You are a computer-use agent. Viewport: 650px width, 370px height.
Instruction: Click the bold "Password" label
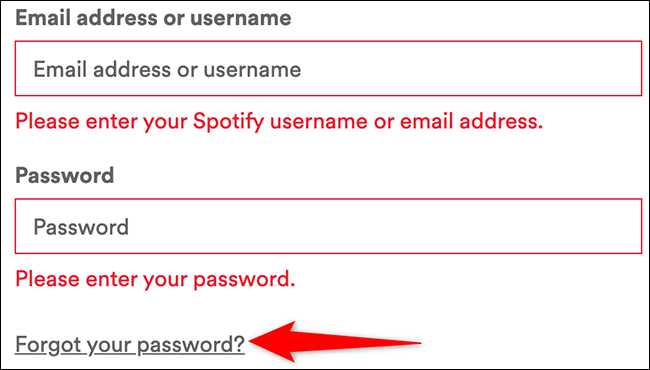[65, 175]
